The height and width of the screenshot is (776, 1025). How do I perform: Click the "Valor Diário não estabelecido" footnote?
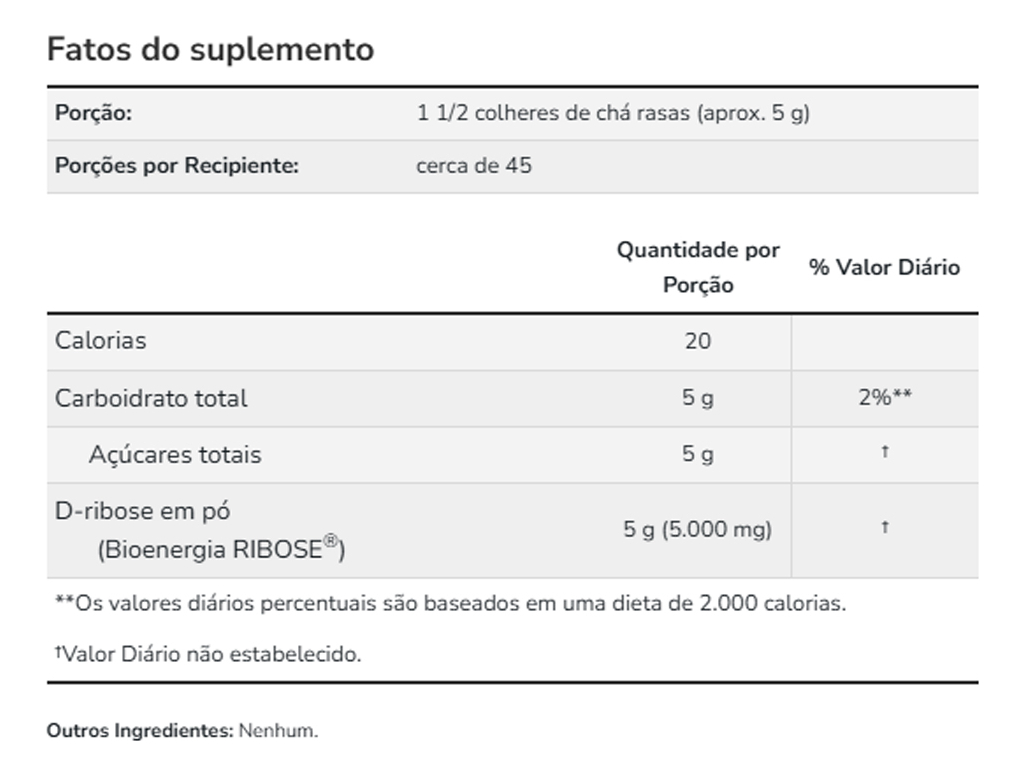[x=208, y=655]
